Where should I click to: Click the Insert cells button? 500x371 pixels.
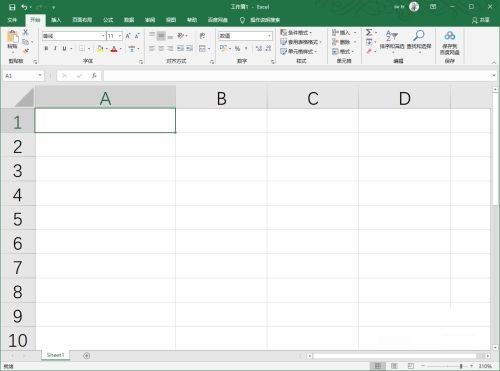(x=344, y=32)
